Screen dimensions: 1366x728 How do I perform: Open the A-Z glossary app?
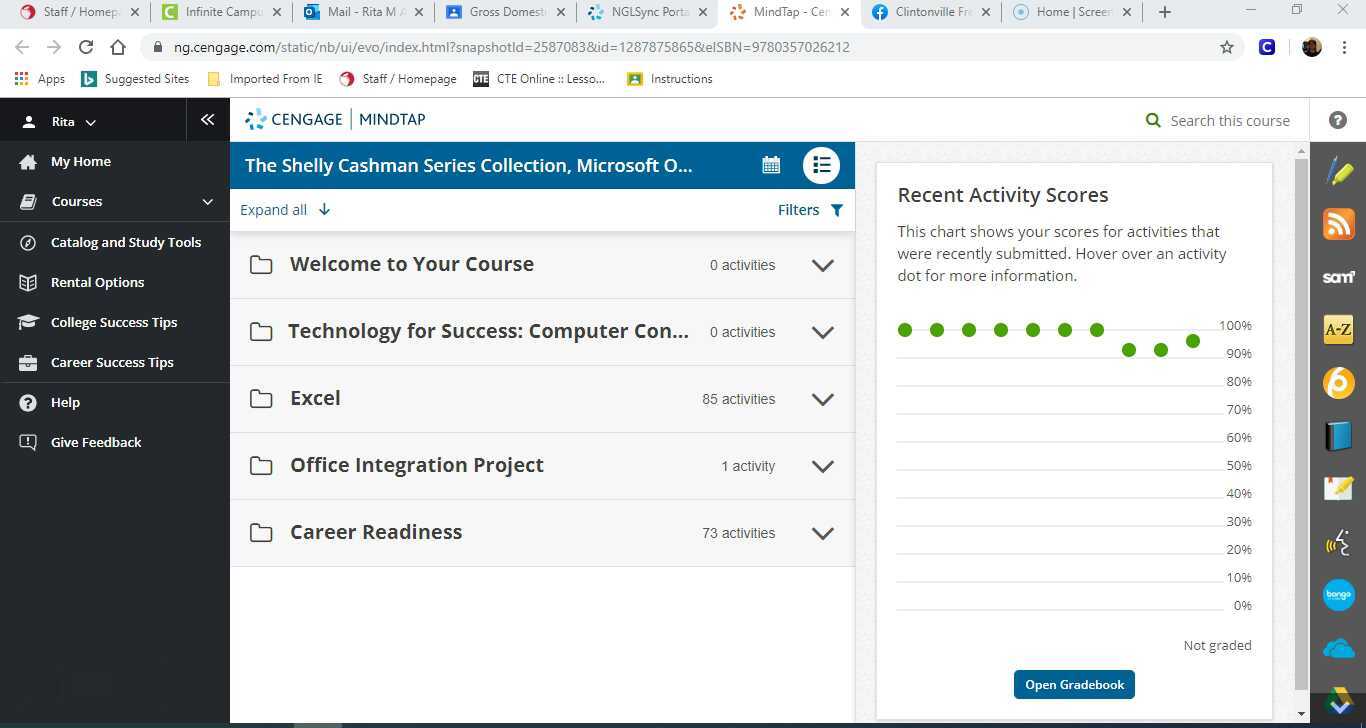coord(1338,329)
